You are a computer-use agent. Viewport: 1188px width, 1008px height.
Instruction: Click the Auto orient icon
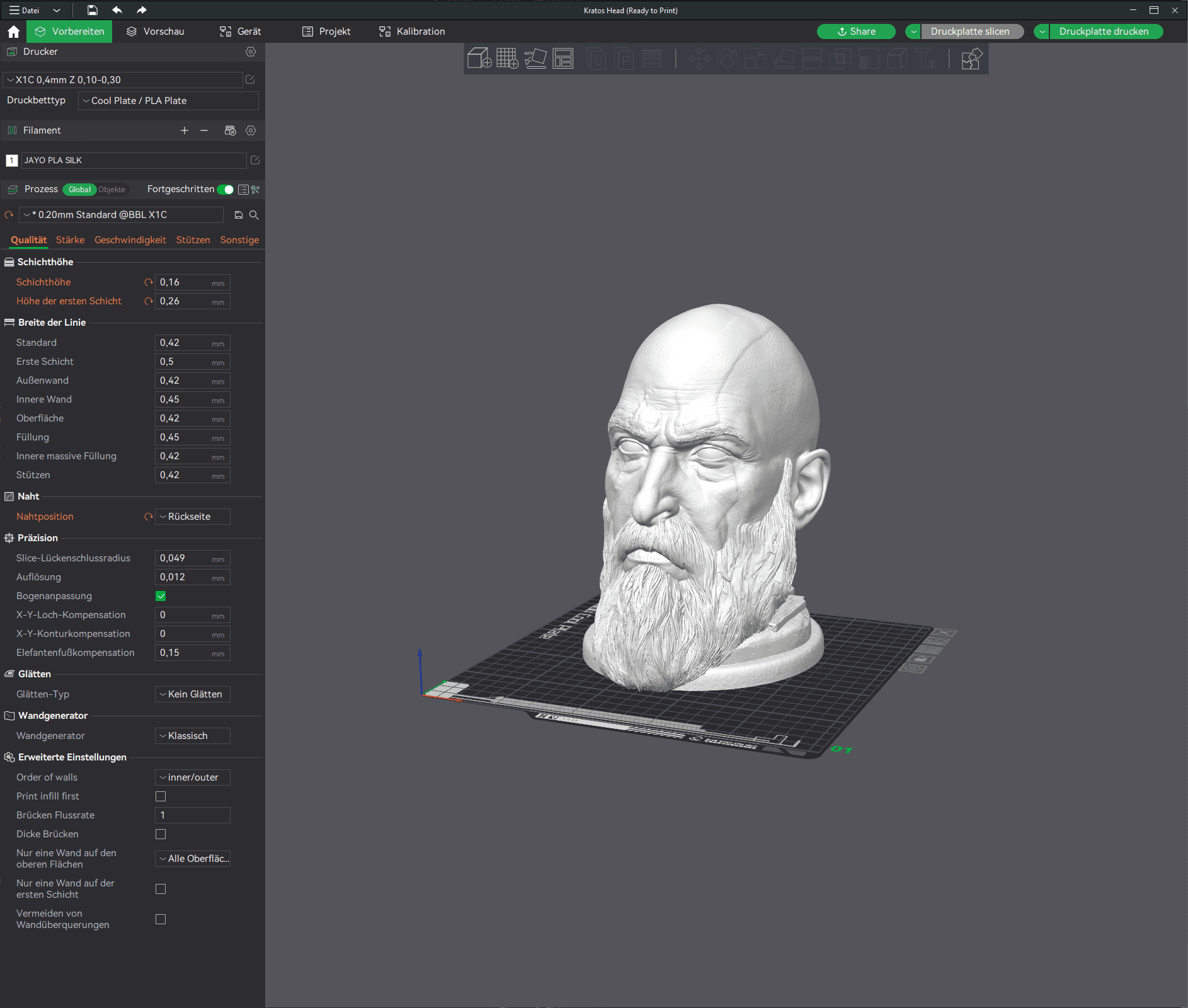535,59
